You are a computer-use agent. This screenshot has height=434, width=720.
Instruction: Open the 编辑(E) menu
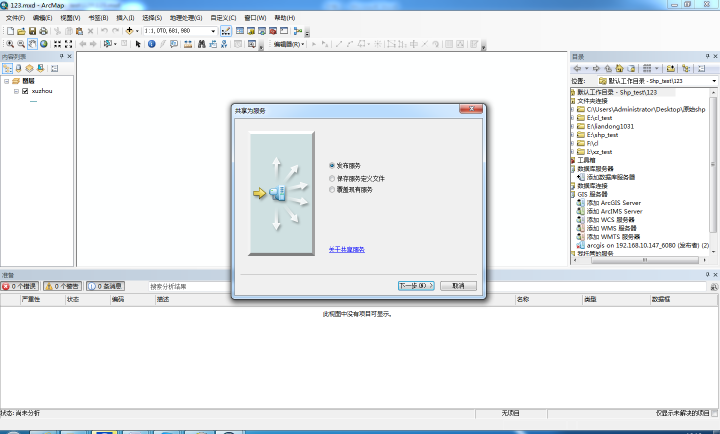(x=42, y=17)
